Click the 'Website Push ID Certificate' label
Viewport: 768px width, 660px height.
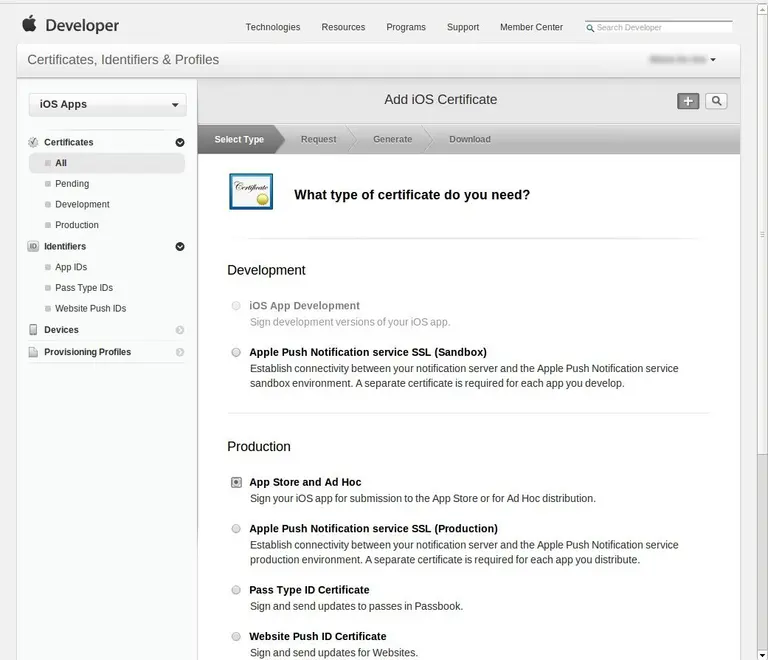(x=317, y=636)
